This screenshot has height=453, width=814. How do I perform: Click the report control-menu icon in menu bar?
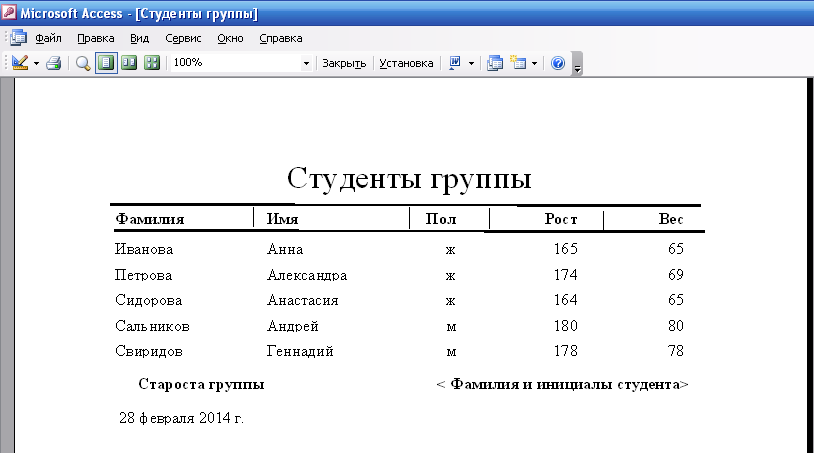pos(18,38)
